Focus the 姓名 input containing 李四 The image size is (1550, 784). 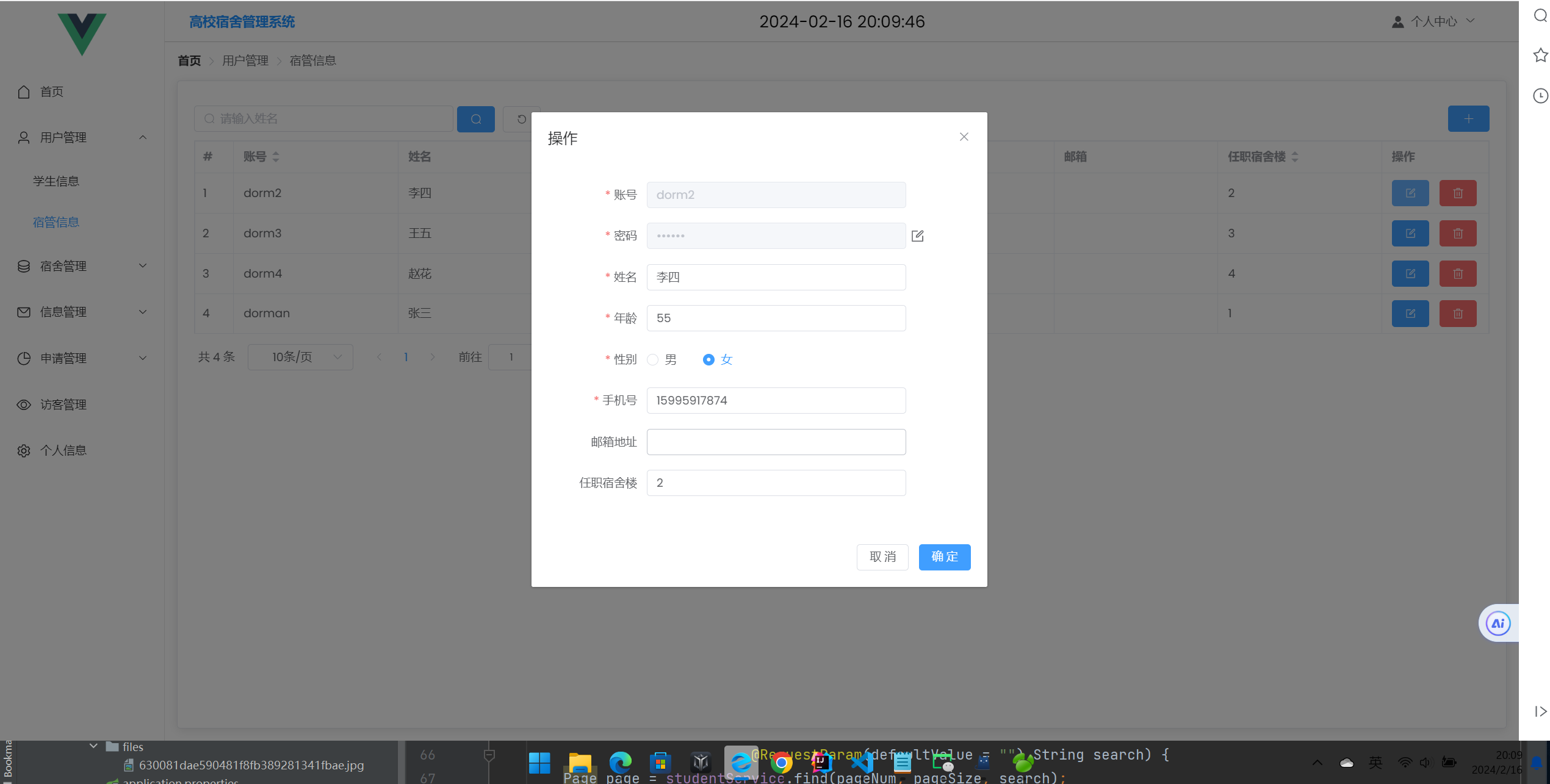(776, 277)
